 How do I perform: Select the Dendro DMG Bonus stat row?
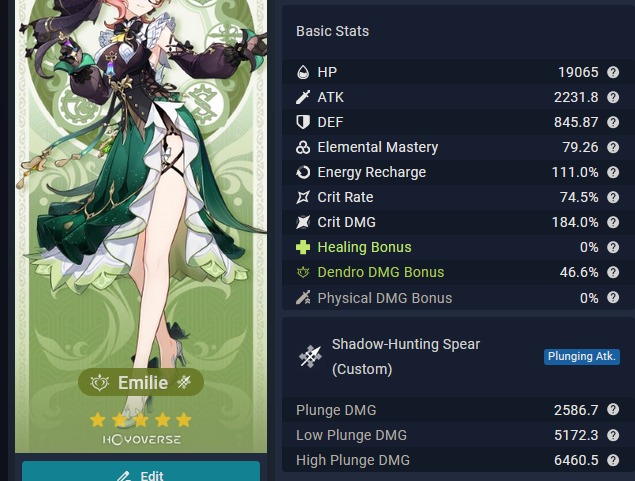(458, 272)
